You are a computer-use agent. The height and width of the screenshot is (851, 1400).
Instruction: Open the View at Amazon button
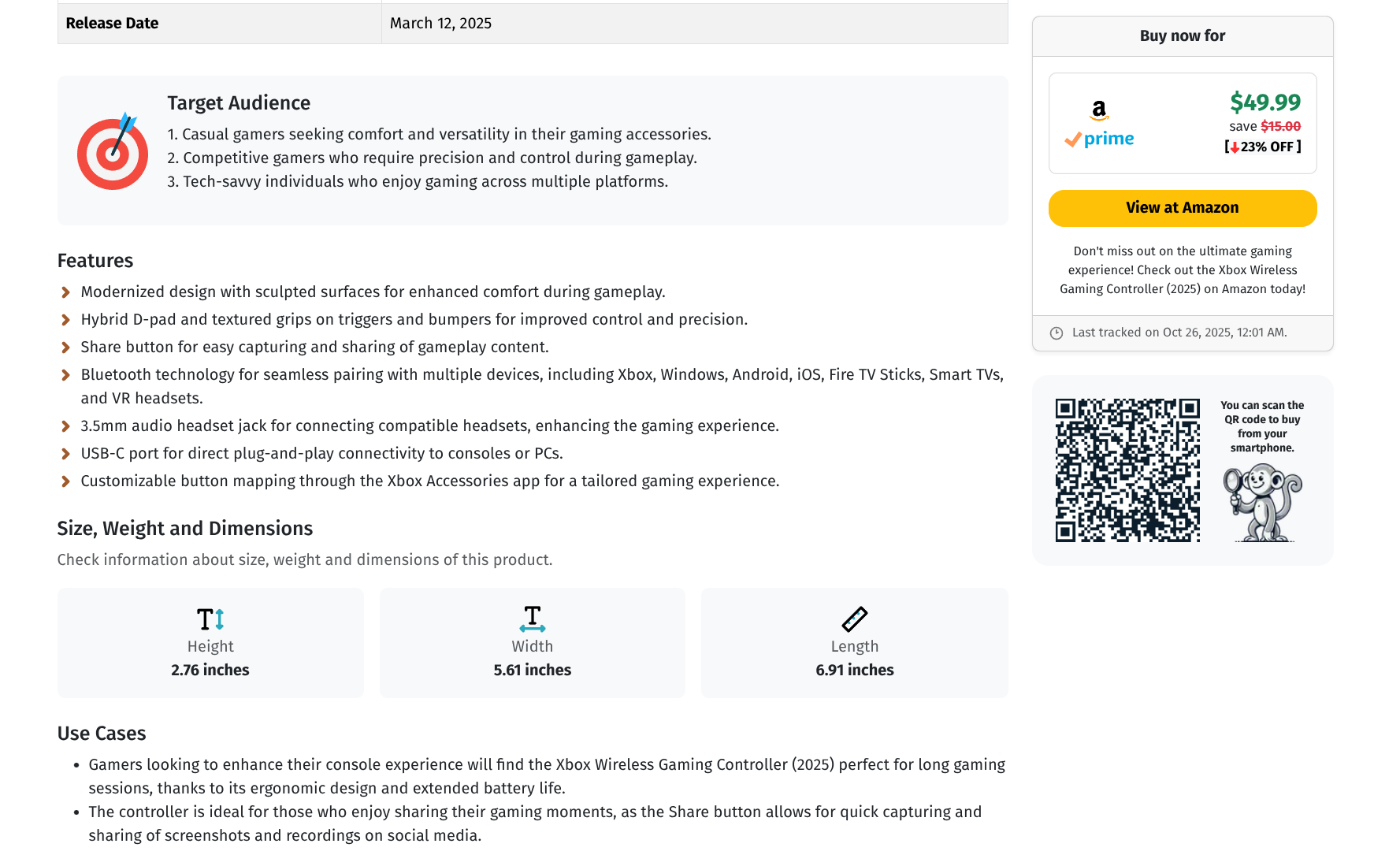1183,208
